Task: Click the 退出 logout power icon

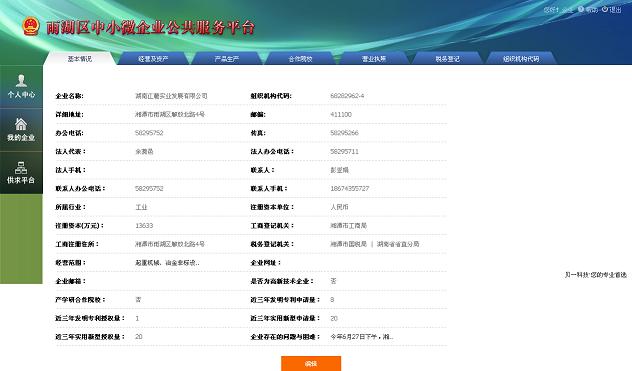Action: click(x=605, y=9)
